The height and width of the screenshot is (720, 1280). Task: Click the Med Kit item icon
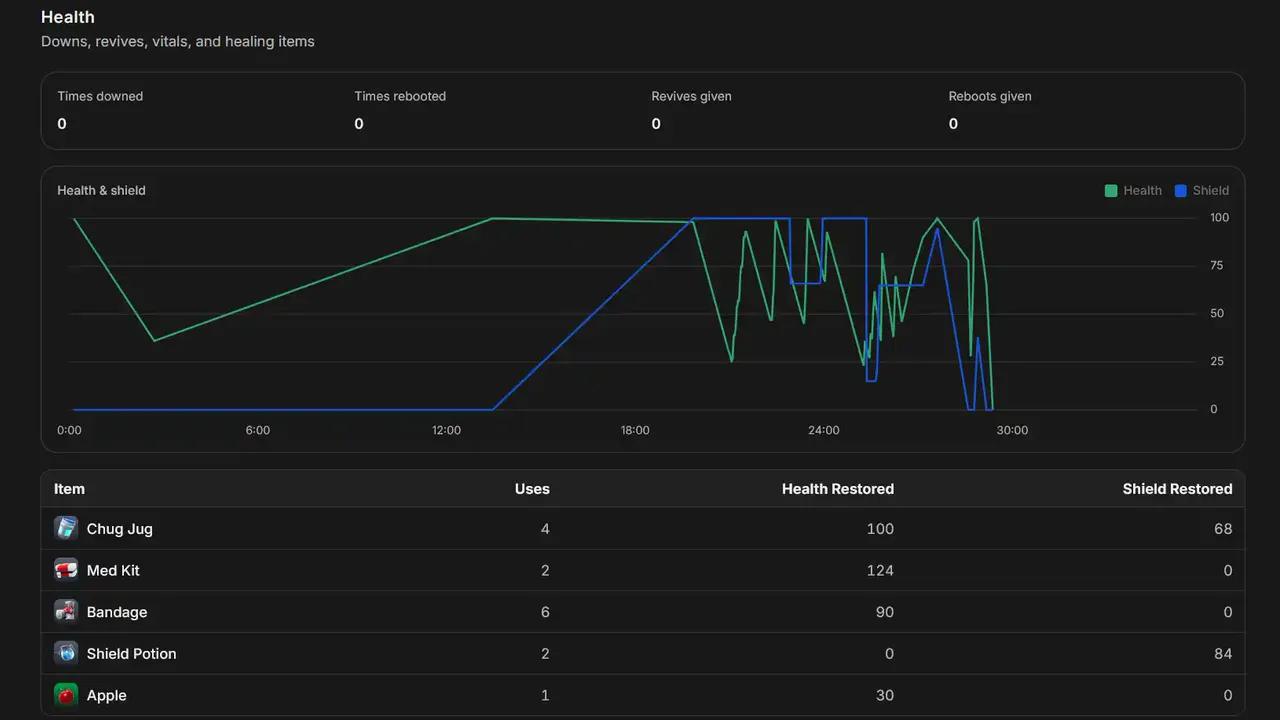(x=66, y=570)
